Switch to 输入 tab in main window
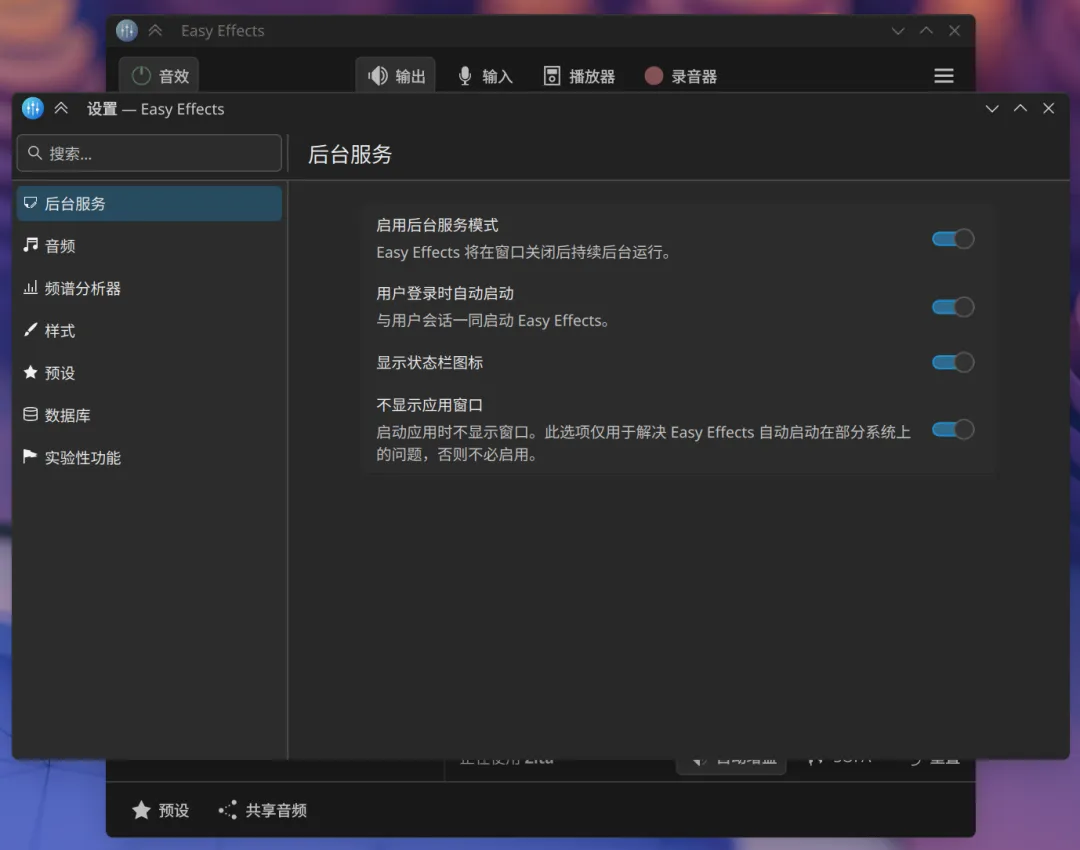Viewport: 1080px width, 850px height. [486, 76]
